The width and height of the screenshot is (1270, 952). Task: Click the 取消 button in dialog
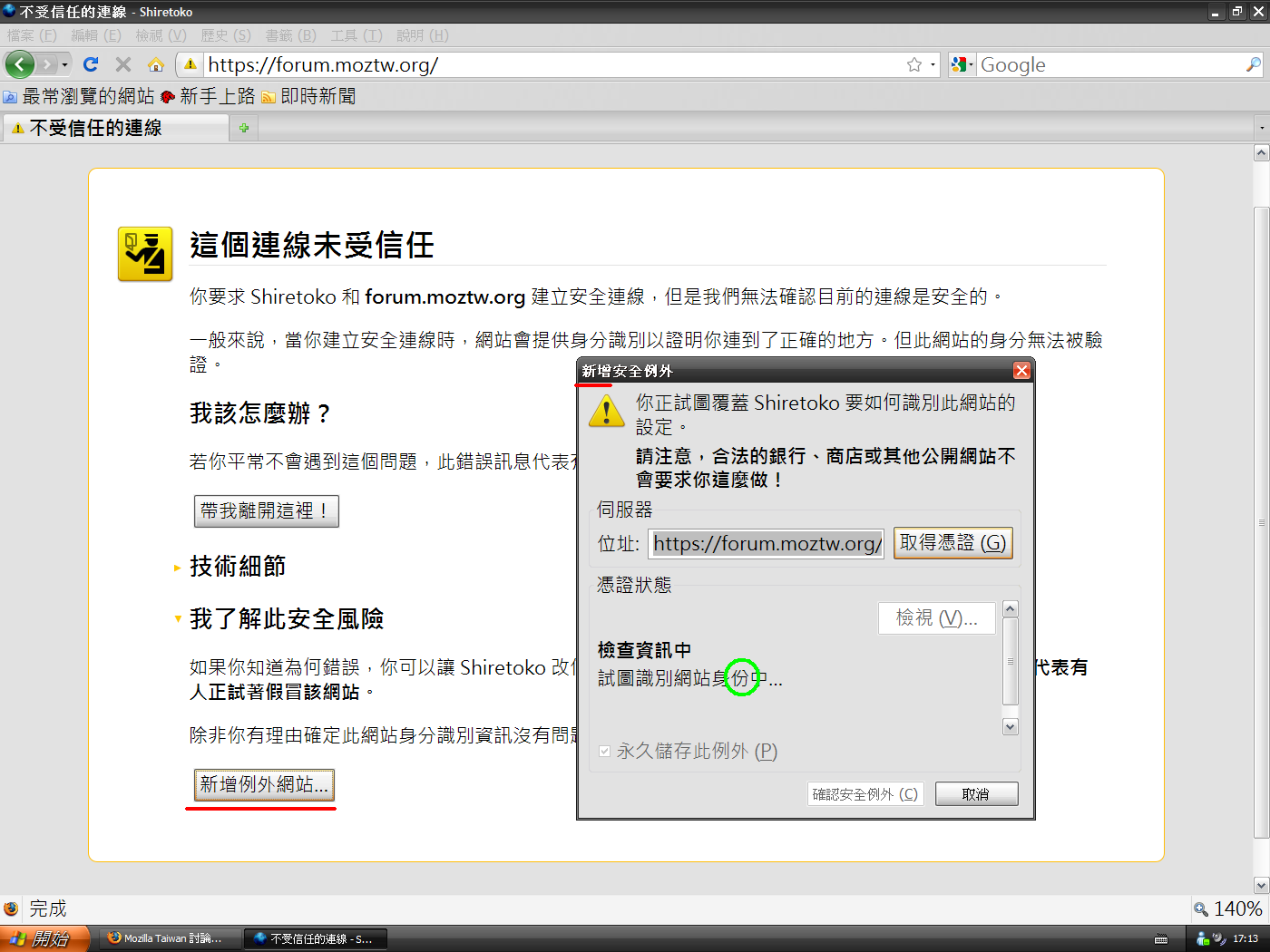(x=976, y=794)
